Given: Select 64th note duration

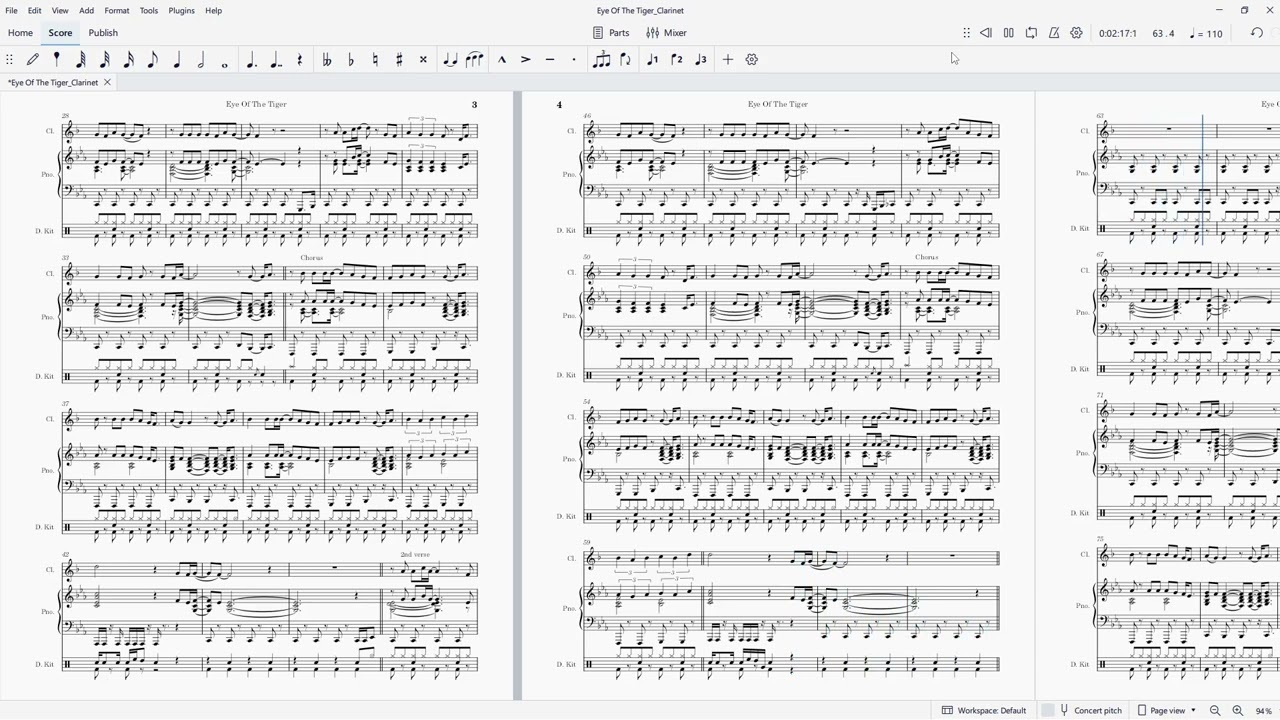Looking at the screenshot, I should (81, 60).
